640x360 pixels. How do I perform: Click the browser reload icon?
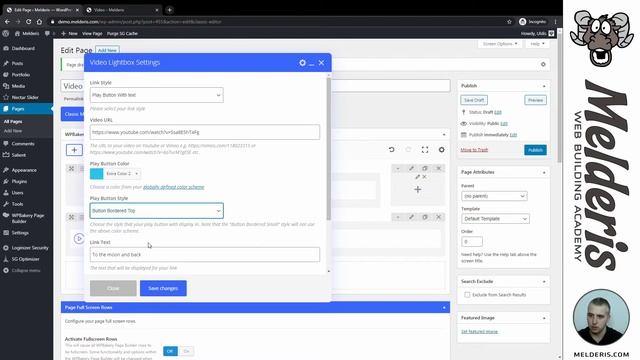(29, 22)
